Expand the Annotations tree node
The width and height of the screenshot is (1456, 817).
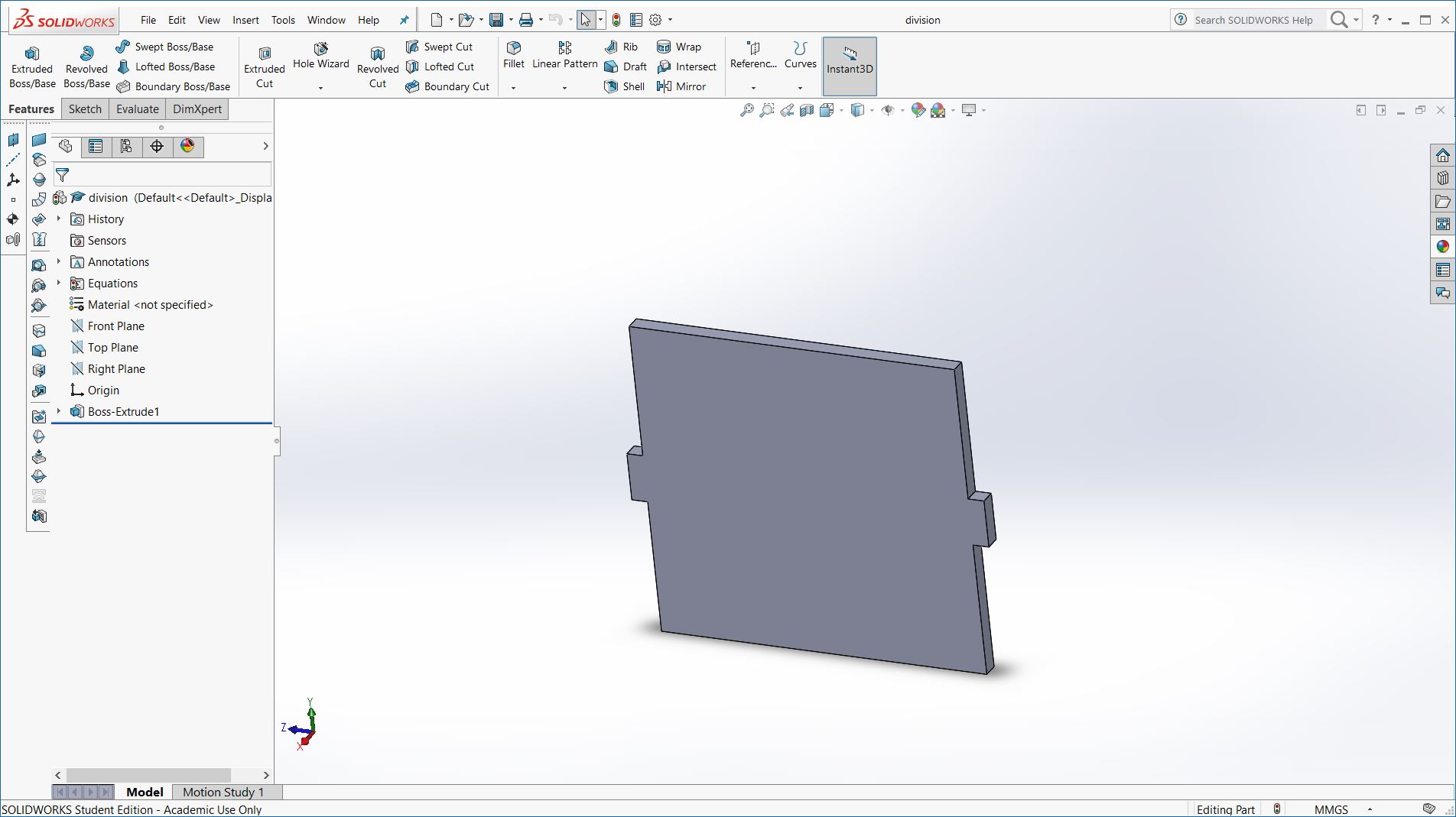59,261
